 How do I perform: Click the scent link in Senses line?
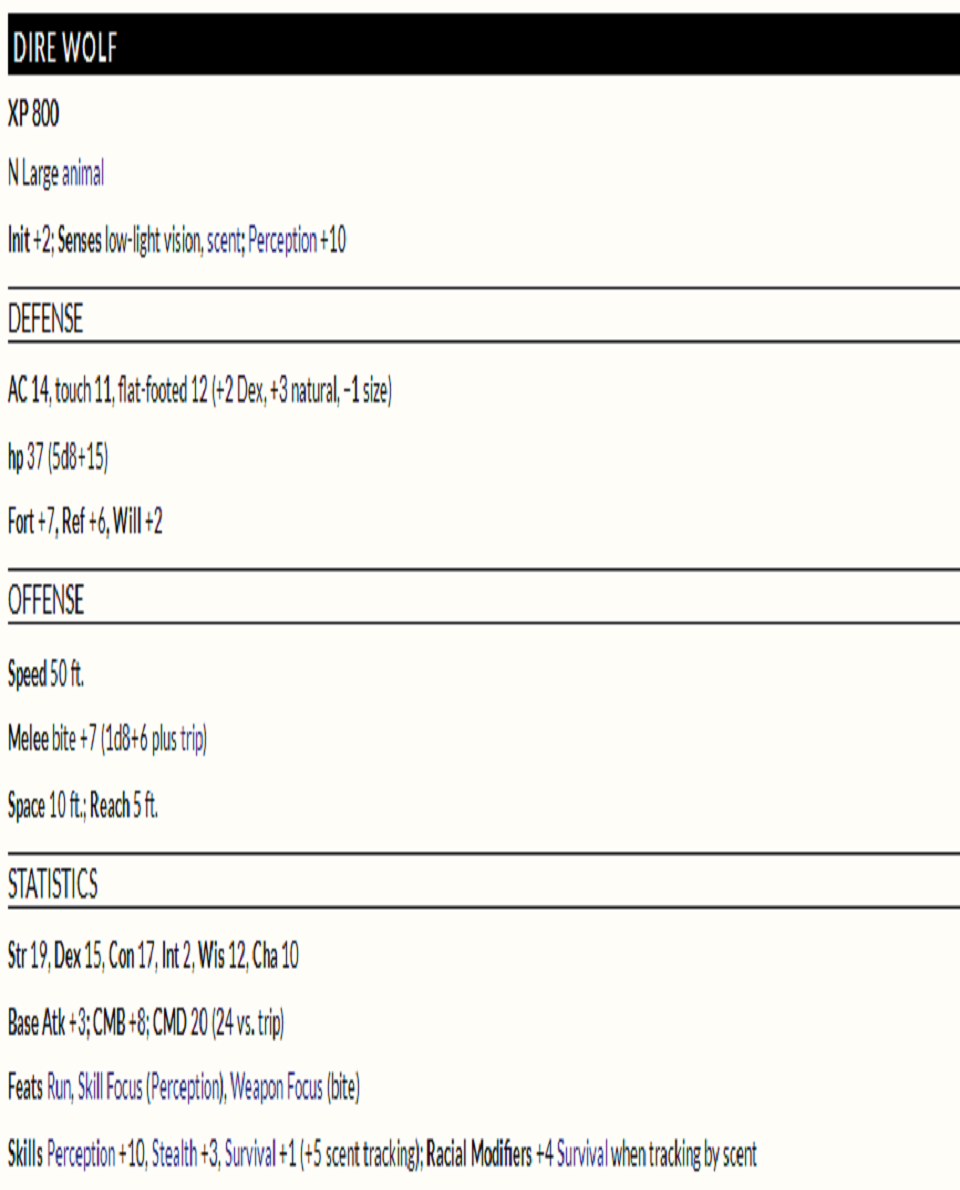(x=223, y=242)
